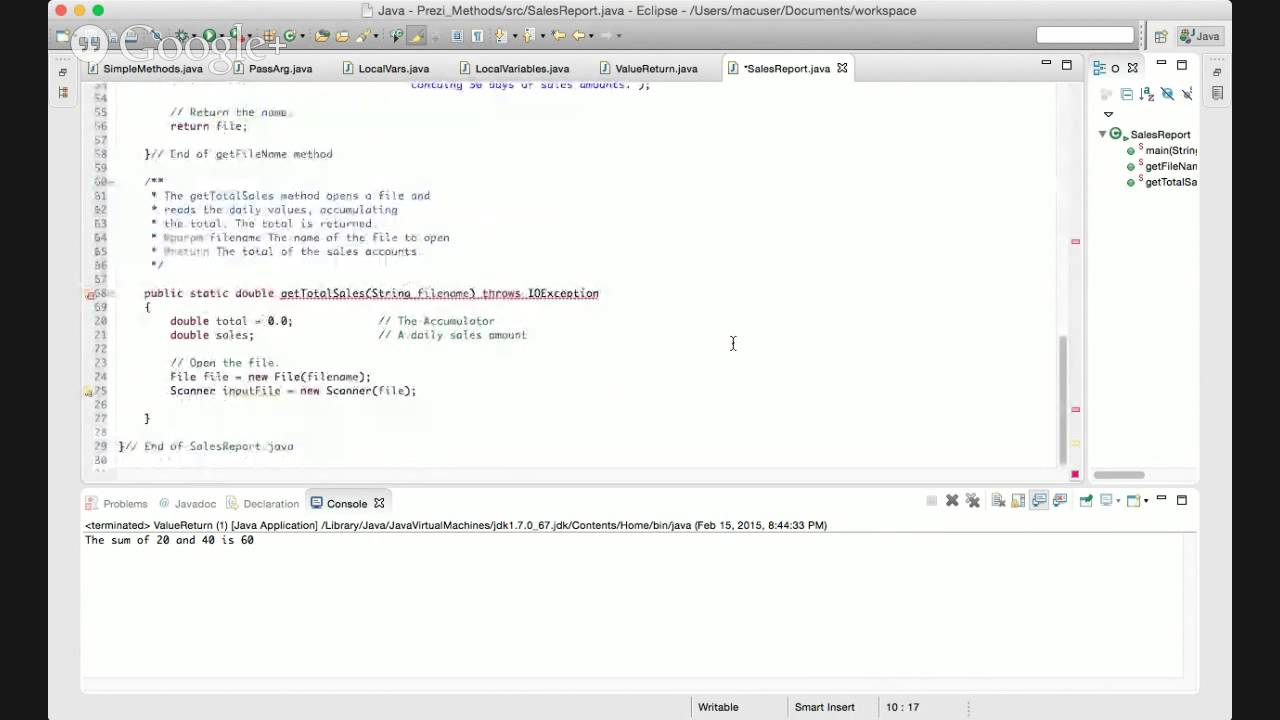
Task: Click the New Java Class icon
Action: point(290,35)
